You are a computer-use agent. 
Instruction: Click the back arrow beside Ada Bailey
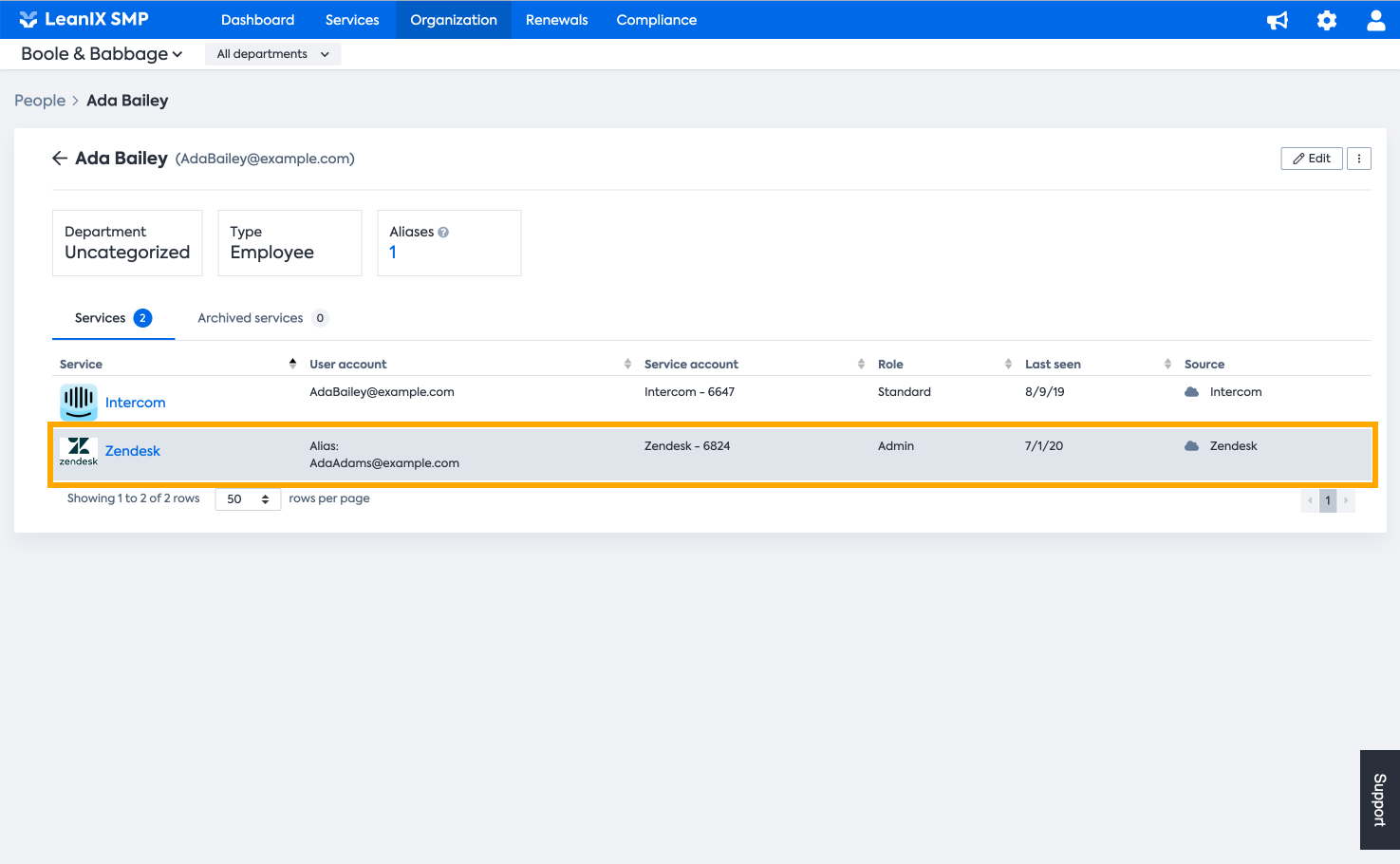[60, 159]
